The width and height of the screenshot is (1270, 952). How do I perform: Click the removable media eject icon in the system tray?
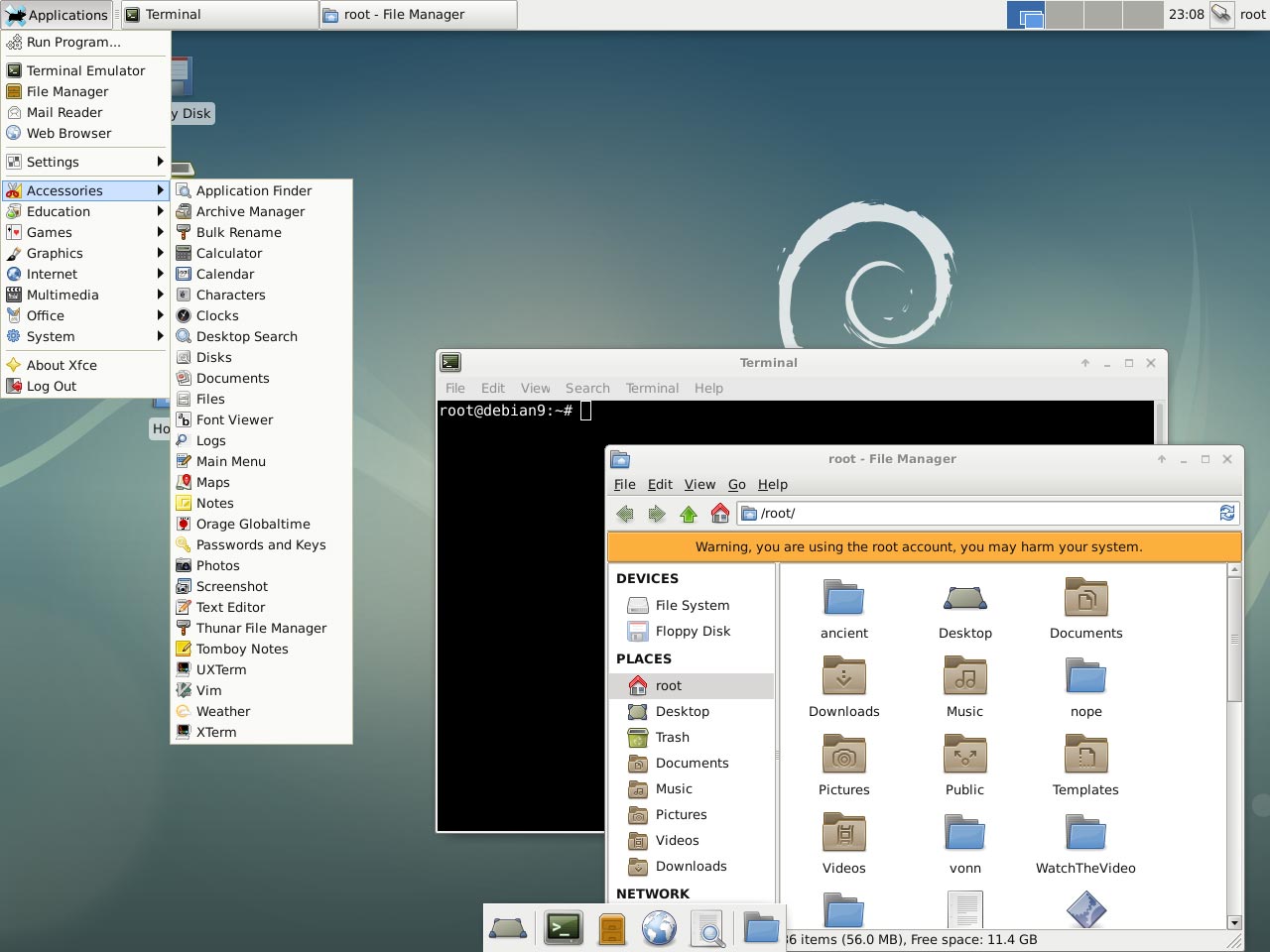point(1222,15)
